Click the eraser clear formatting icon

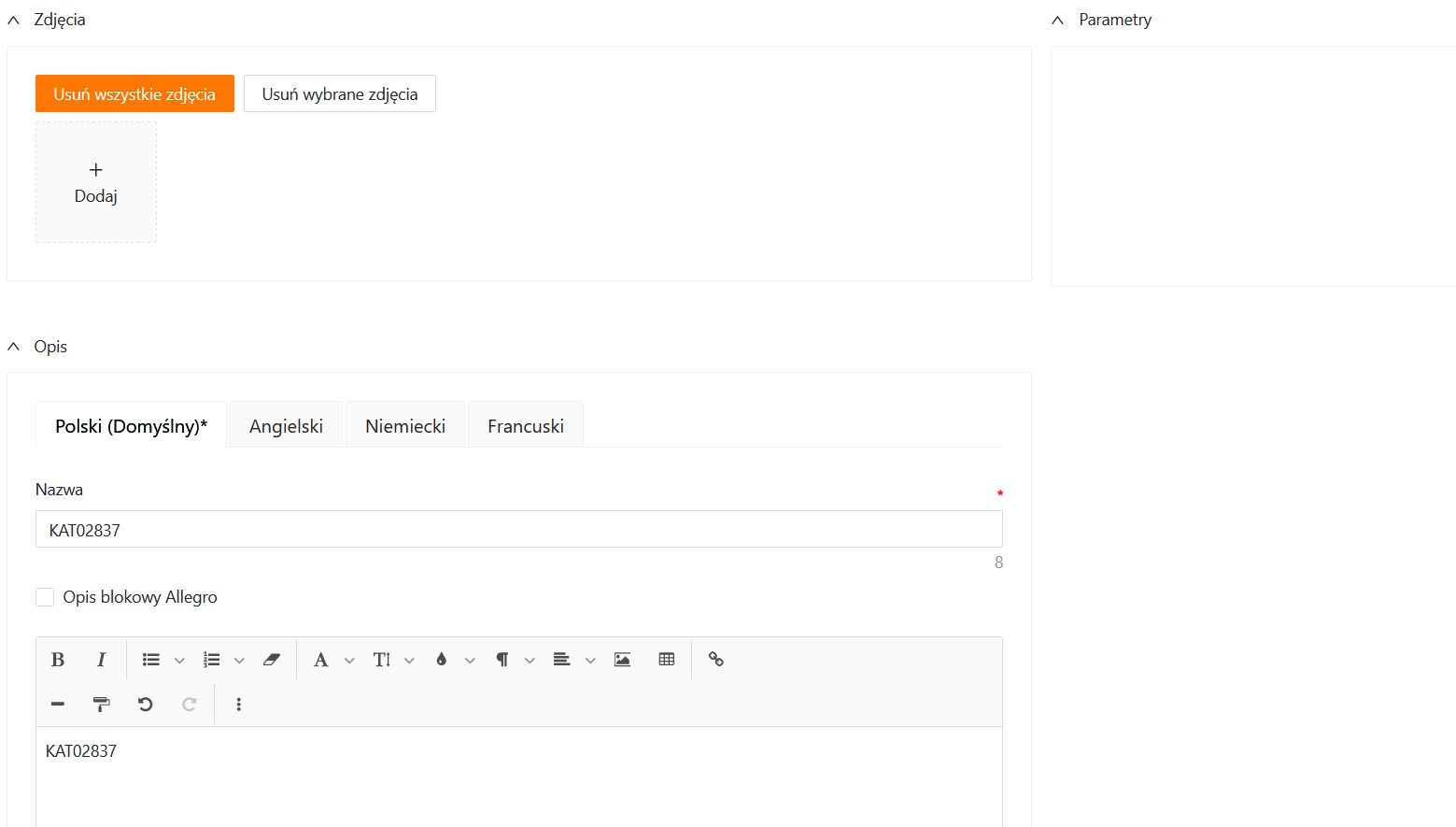[x=272, y=660]
